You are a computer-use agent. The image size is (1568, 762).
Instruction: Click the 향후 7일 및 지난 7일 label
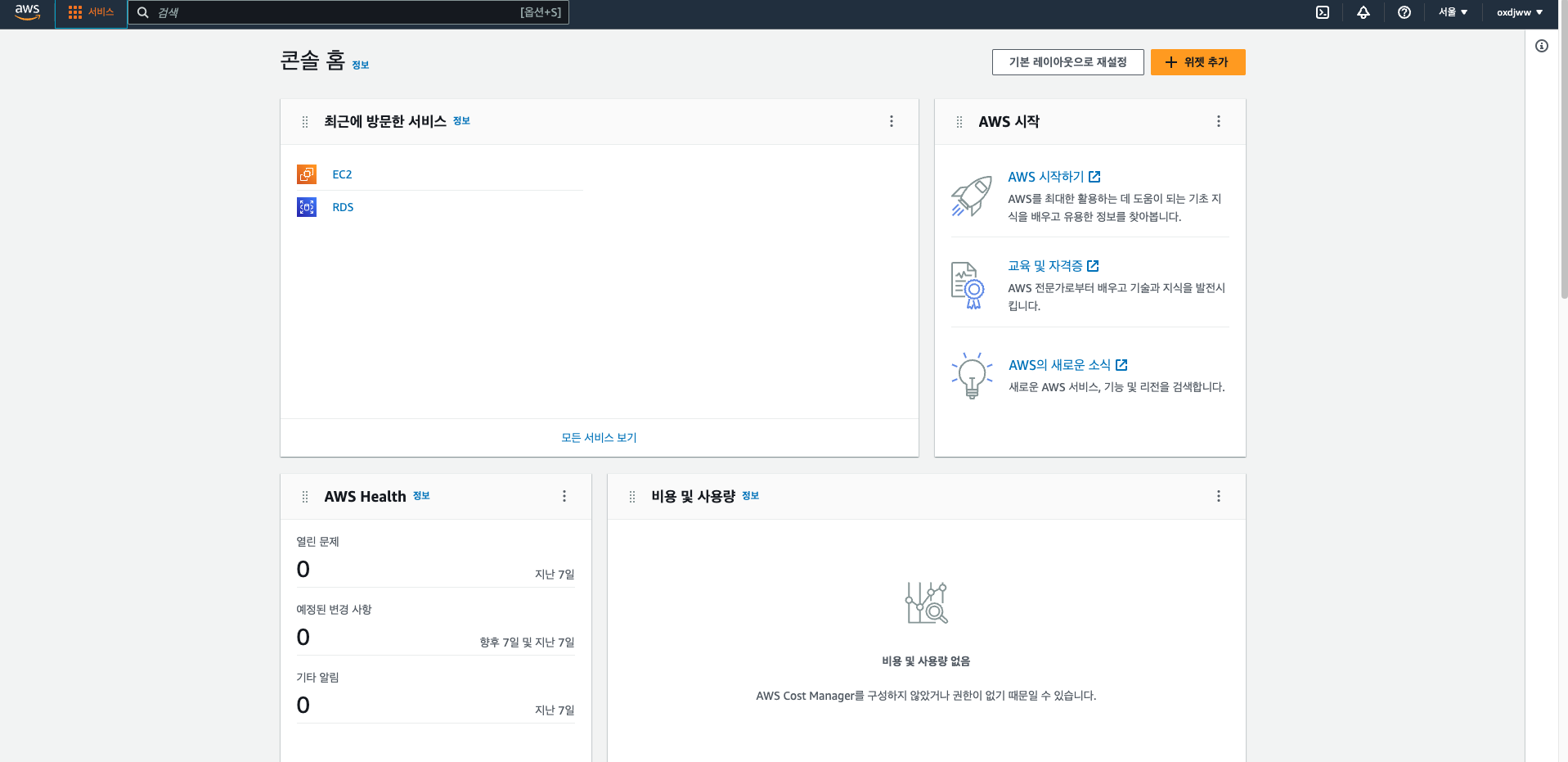tap(527, 643)
